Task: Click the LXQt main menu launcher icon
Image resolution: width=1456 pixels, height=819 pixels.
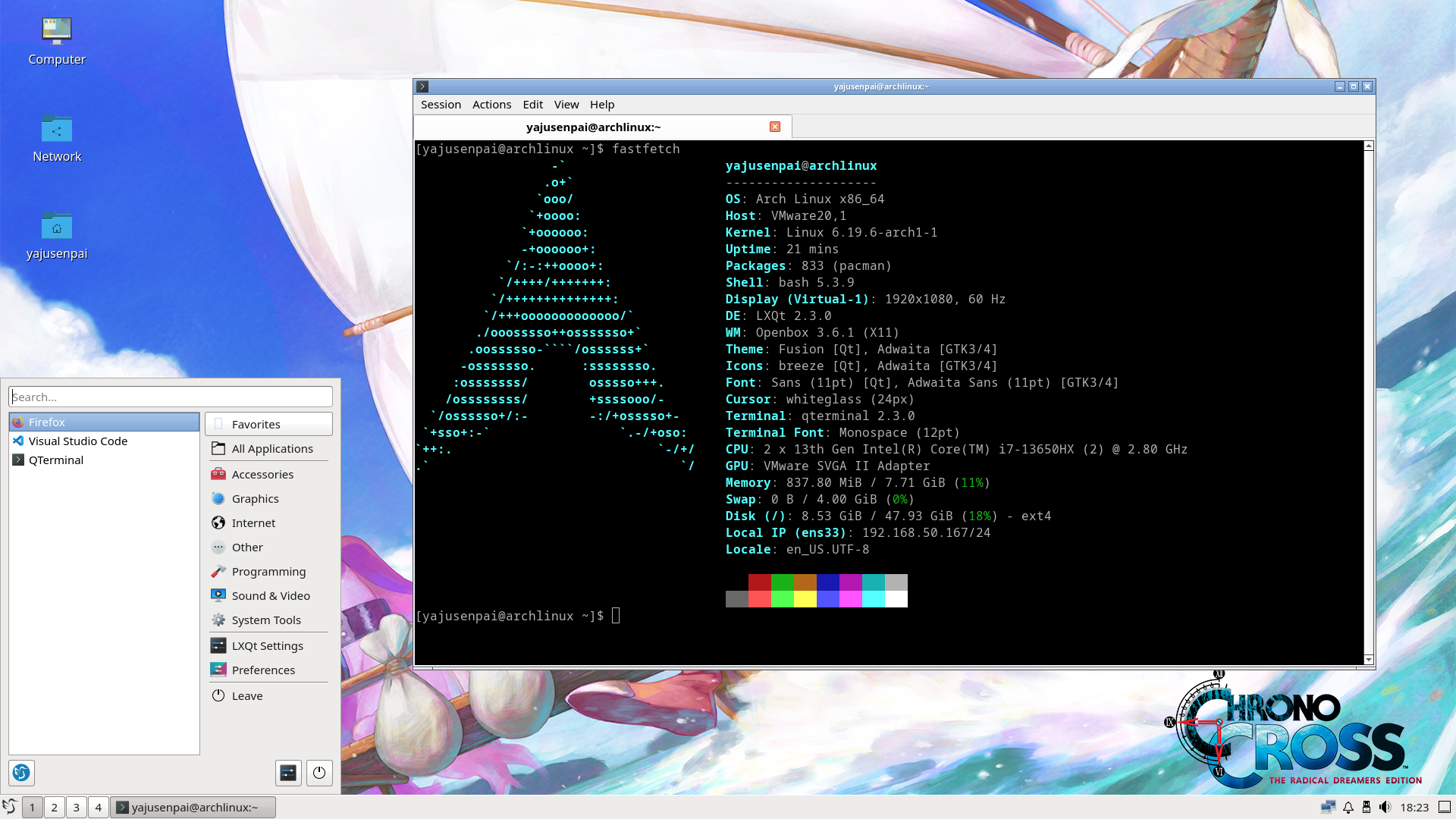Action: [x=10, y=807]
